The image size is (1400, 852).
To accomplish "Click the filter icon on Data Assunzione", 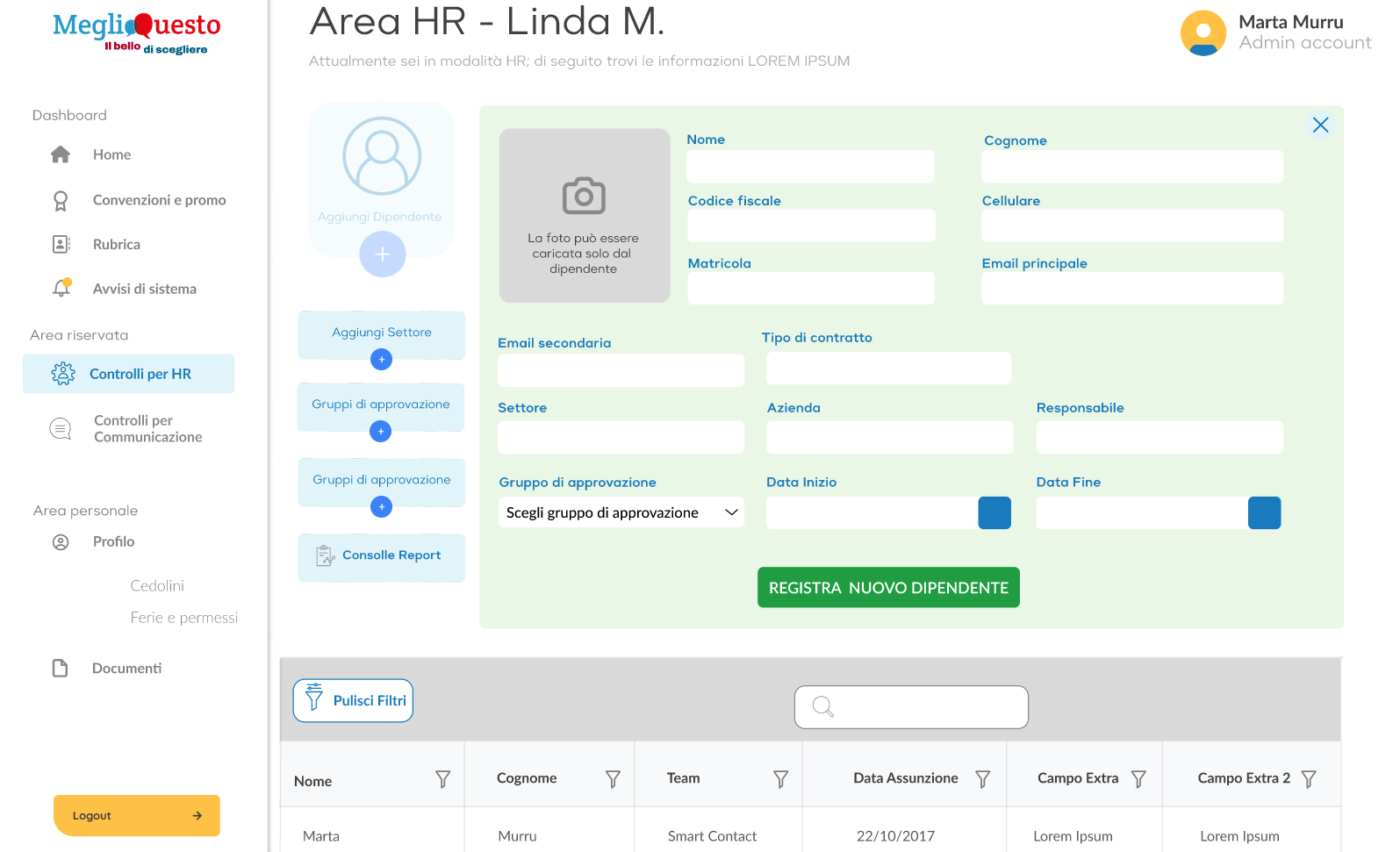I will coord(983,779).
